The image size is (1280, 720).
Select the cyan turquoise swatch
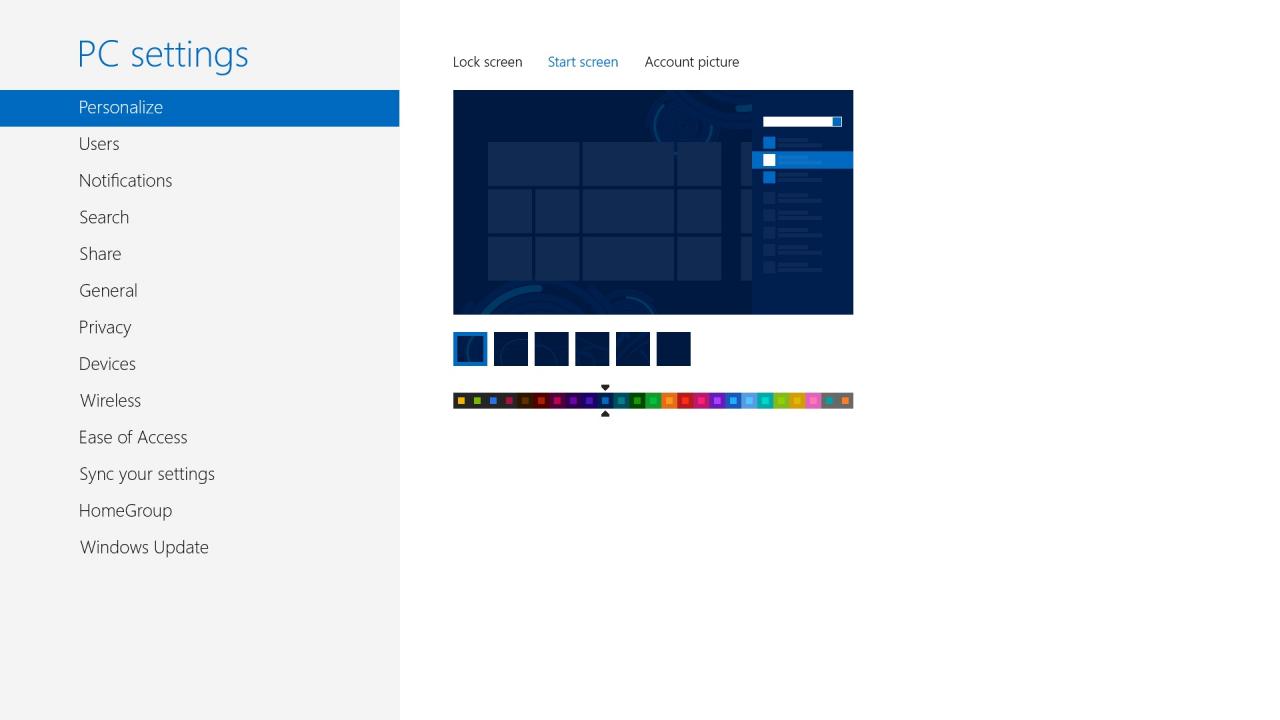[765, 401]
